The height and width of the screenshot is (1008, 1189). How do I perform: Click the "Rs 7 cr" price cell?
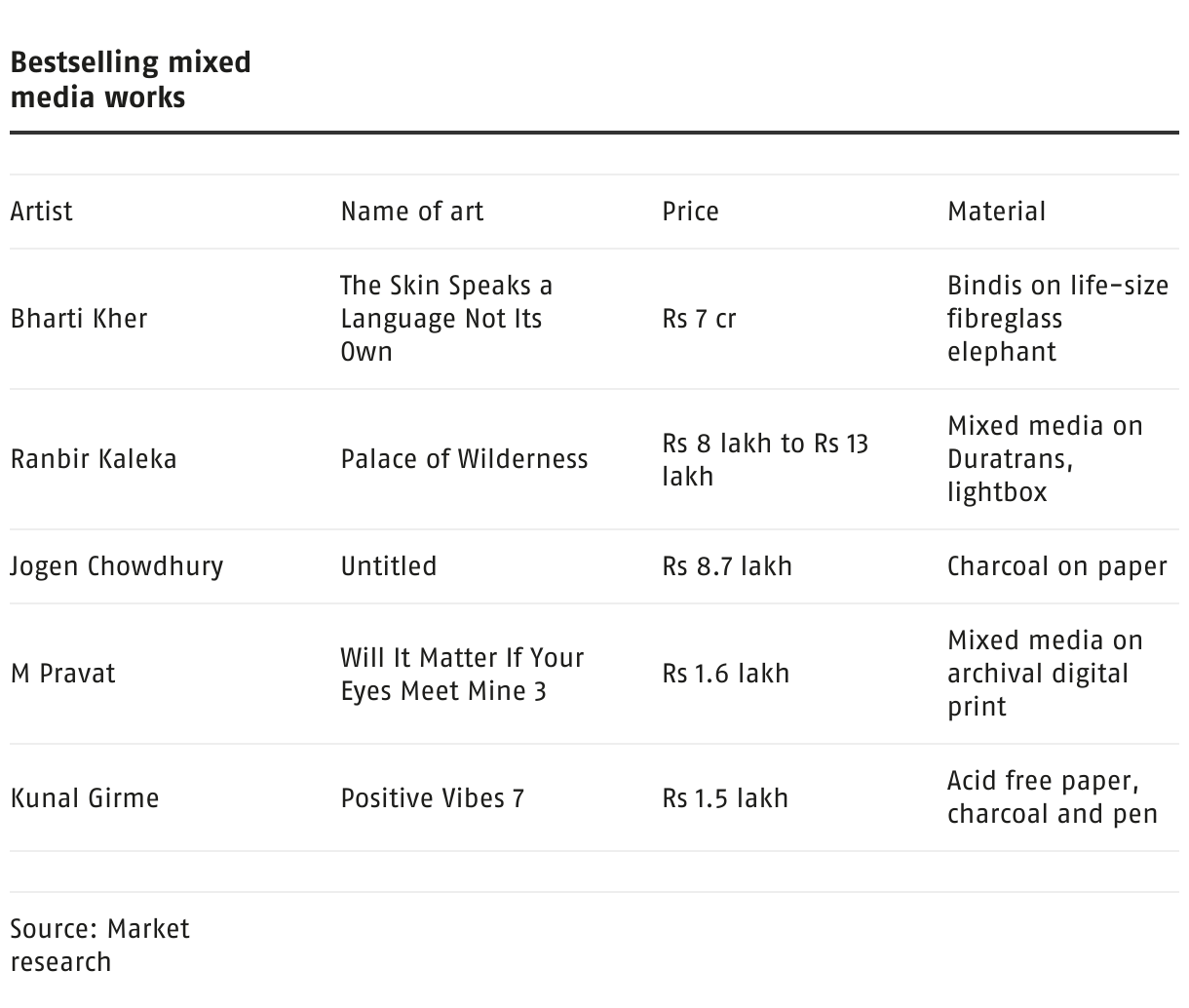pyautogui.click(x=699, y=319)
